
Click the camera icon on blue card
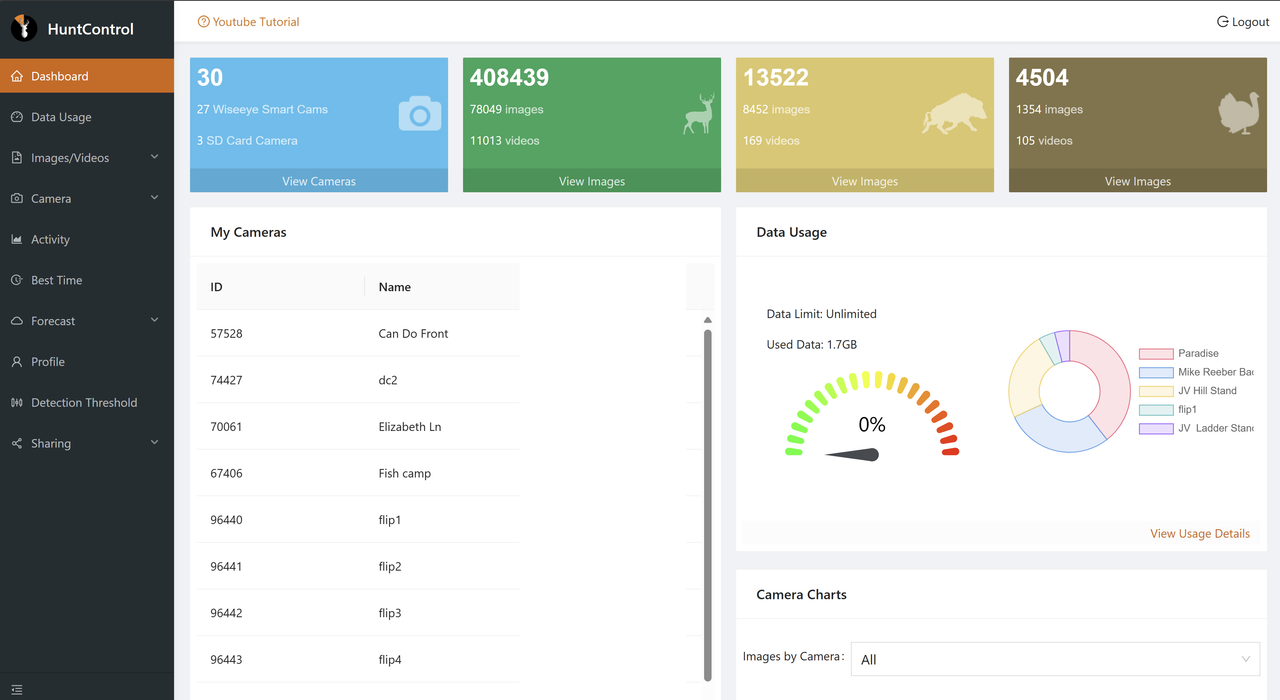420,114
